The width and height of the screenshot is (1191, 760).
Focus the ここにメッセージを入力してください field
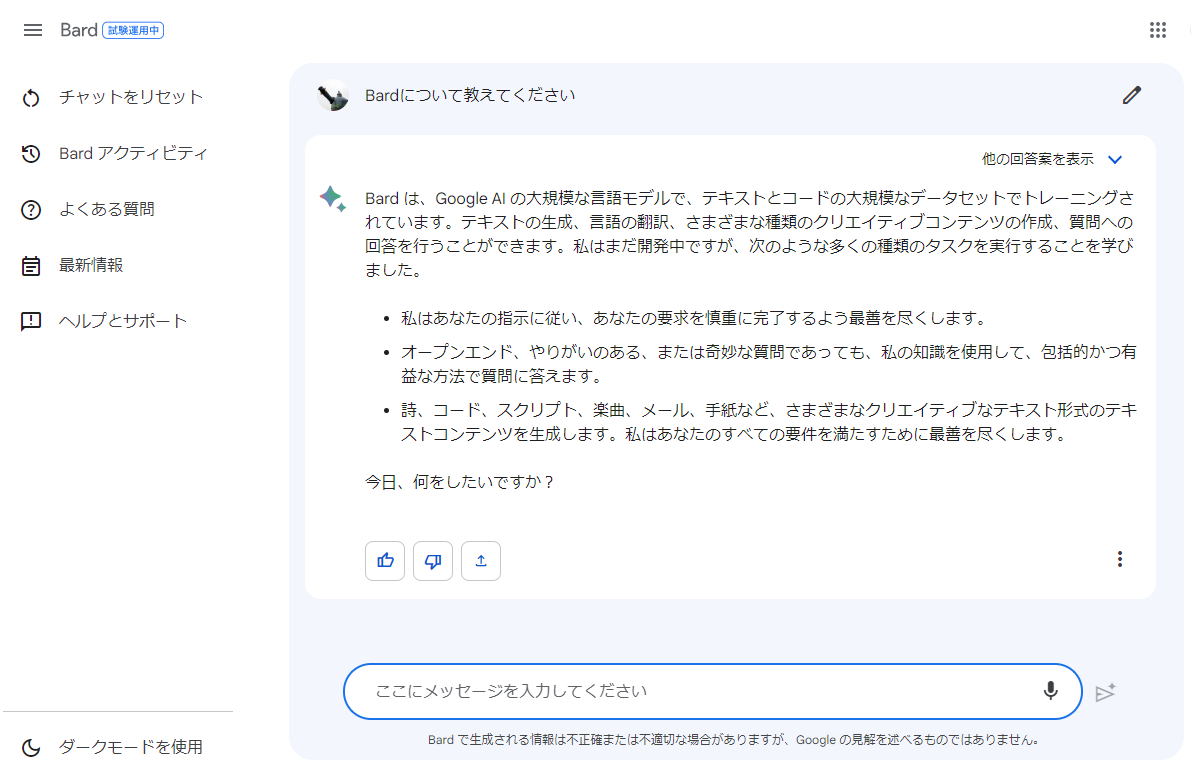click(712, 691)
